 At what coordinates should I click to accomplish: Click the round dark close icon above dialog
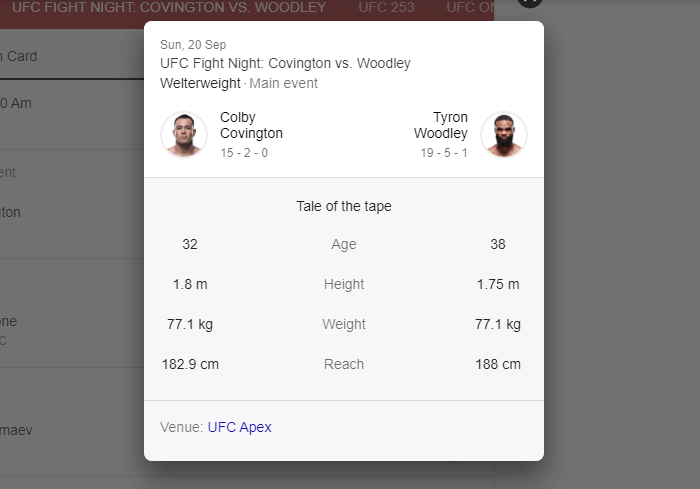click(x=530, y=2)
